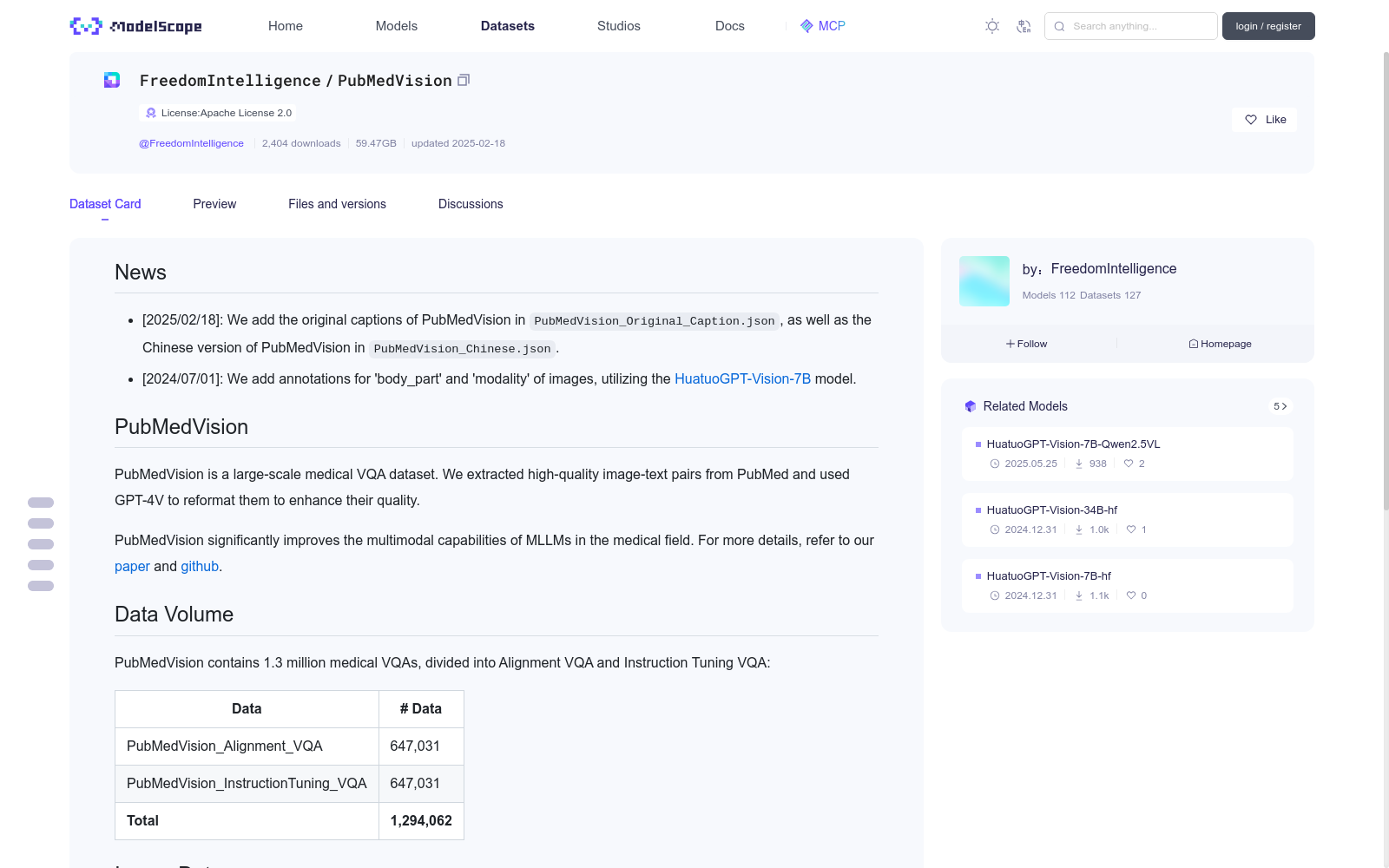Click the FreedomIntelligence author thumbnail

pyautogui.click(x=984, y=281)
